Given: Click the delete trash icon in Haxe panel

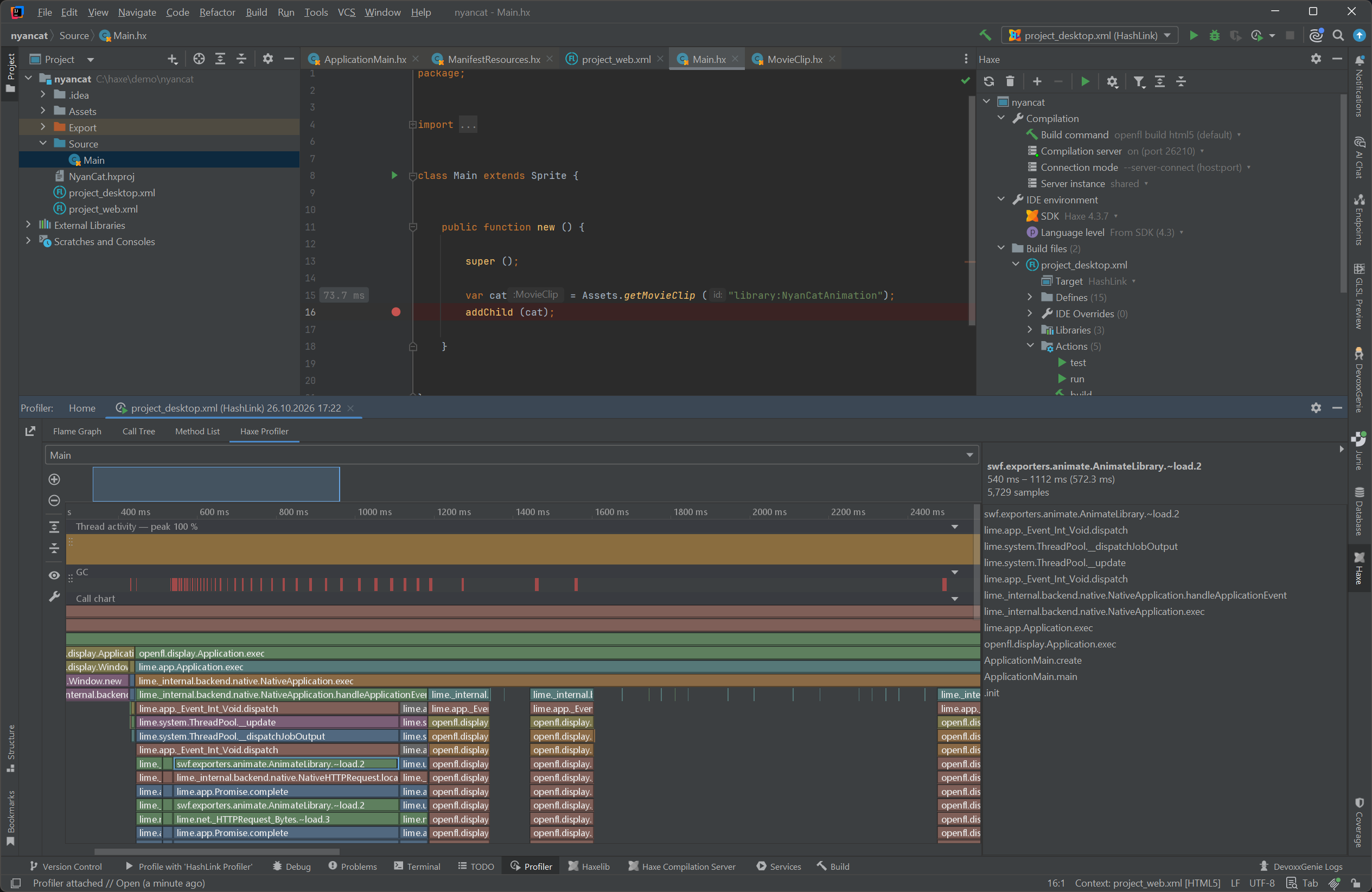Looking at the screenshot, I should (1010, 81).
